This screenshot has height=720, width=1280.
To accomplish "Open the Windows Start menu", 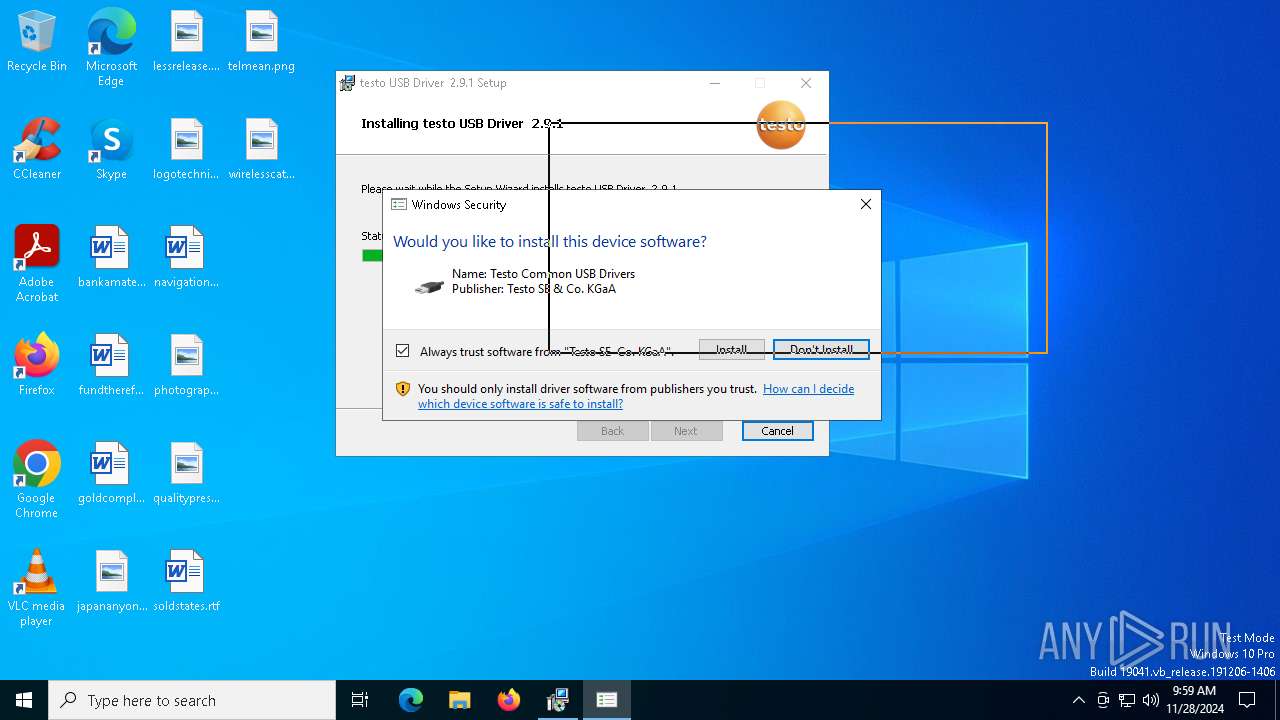I will click(24, 700).
